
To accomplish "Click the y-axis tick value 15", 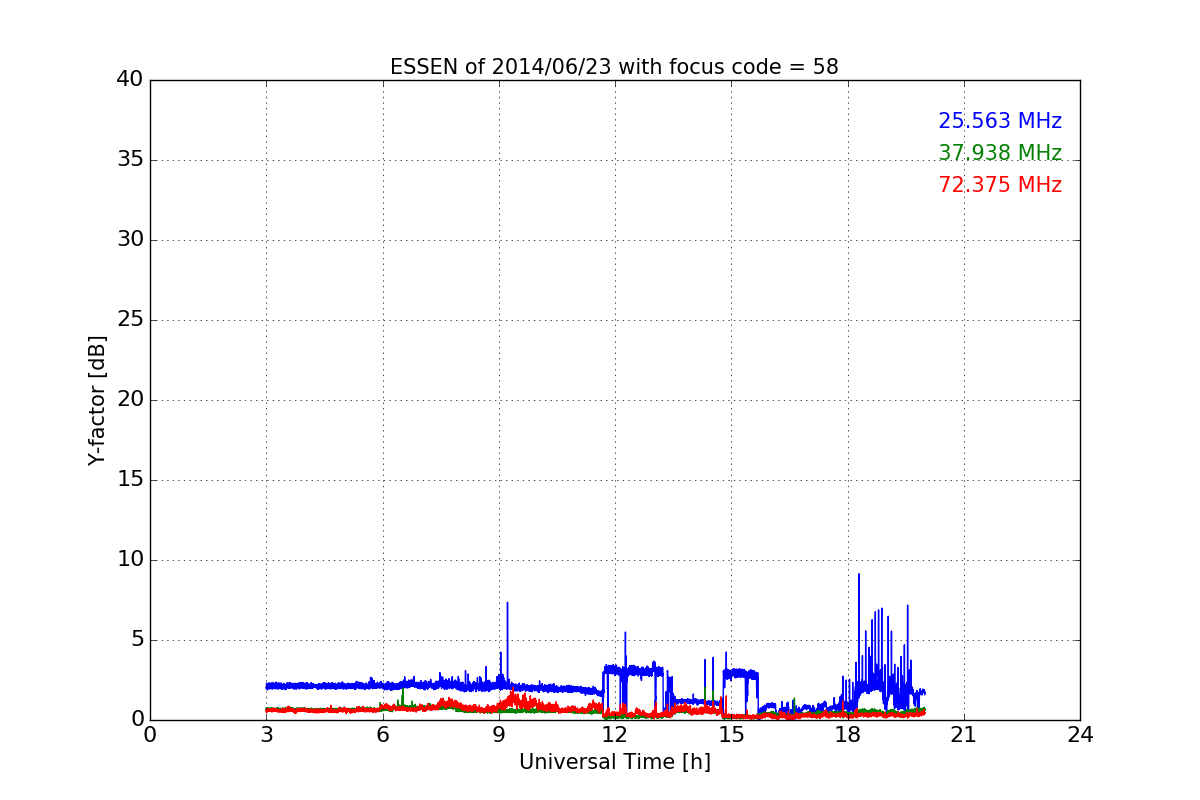I will point(129,480).
